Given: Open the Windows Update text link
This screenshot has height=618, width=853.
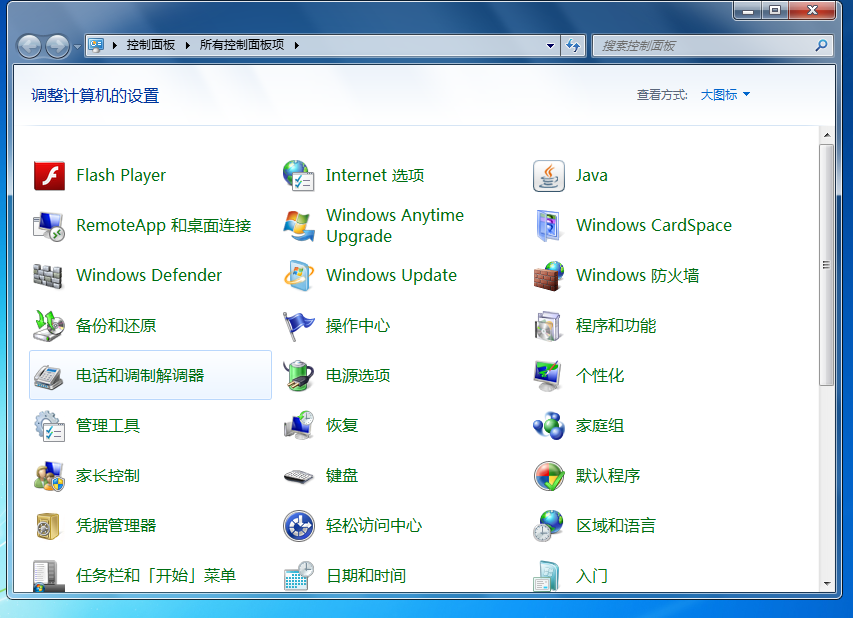Looking at the screenshot, I should click(391, 275).
